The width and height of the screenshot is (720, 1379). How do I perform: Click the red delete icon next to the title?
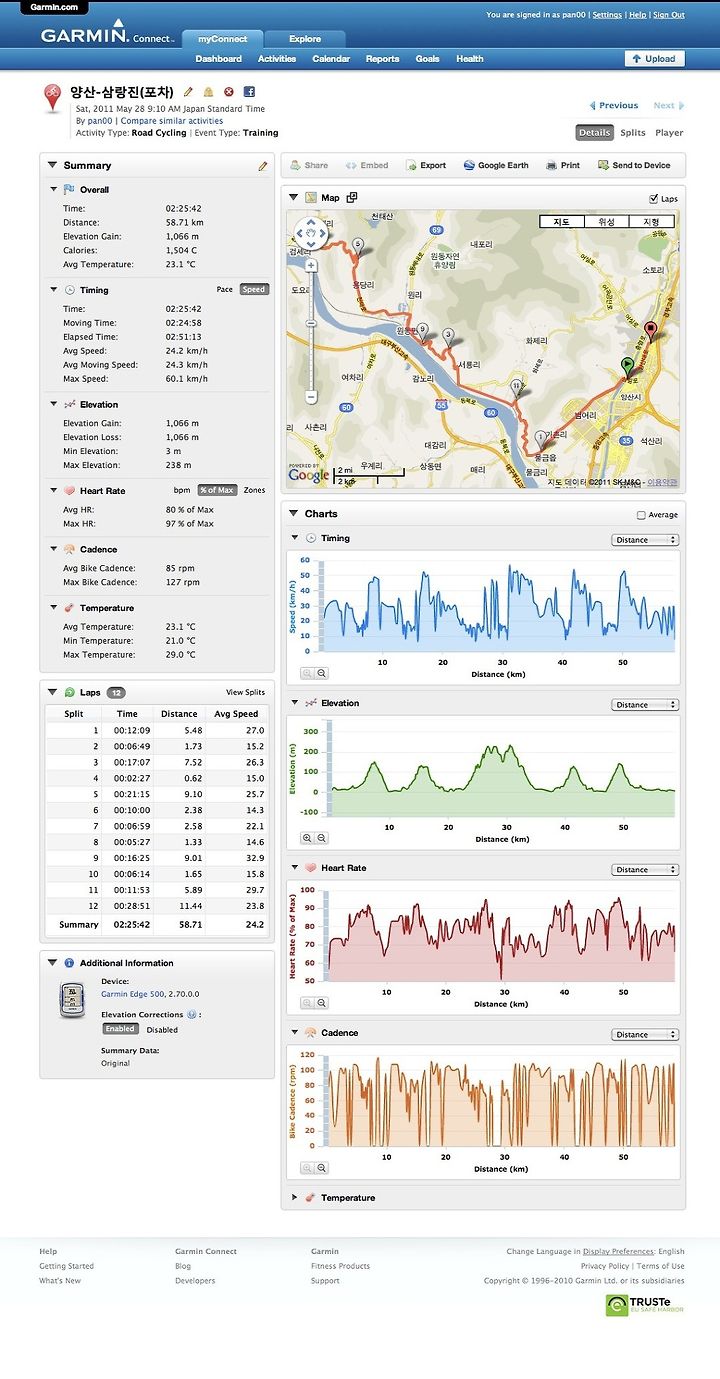pos(229,92)
